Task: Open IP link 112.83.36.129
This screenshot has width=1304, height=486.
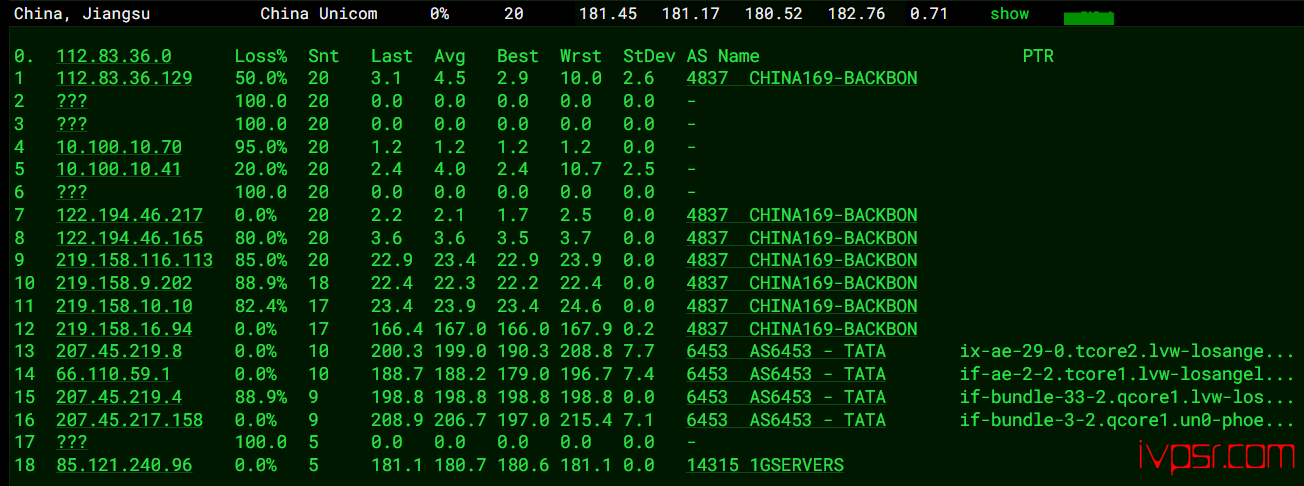Action: [125, 78]
